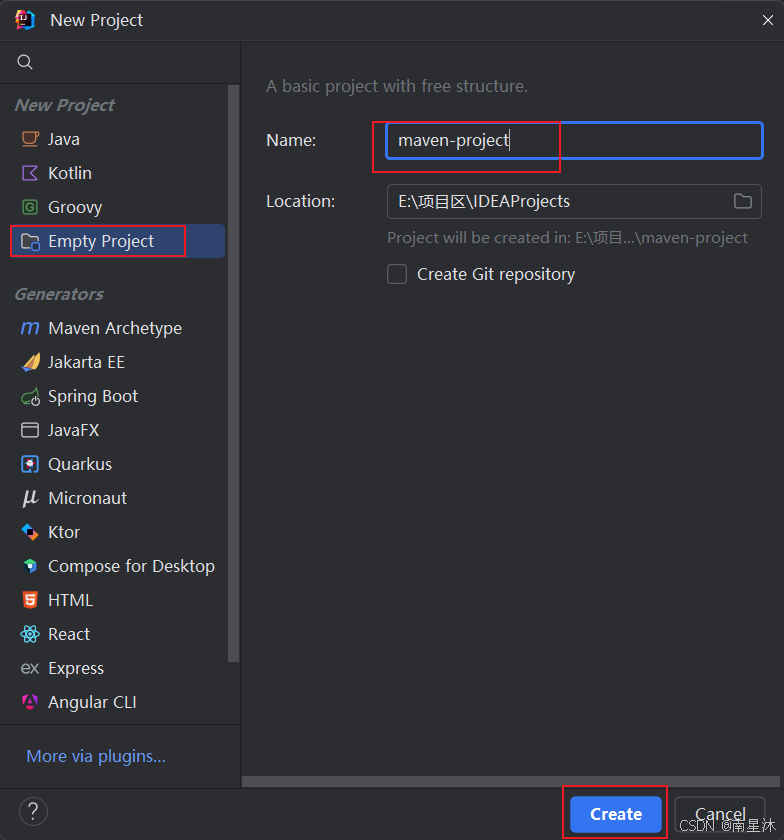
Task: Close the New Project dialog
Action: [767, 20]
